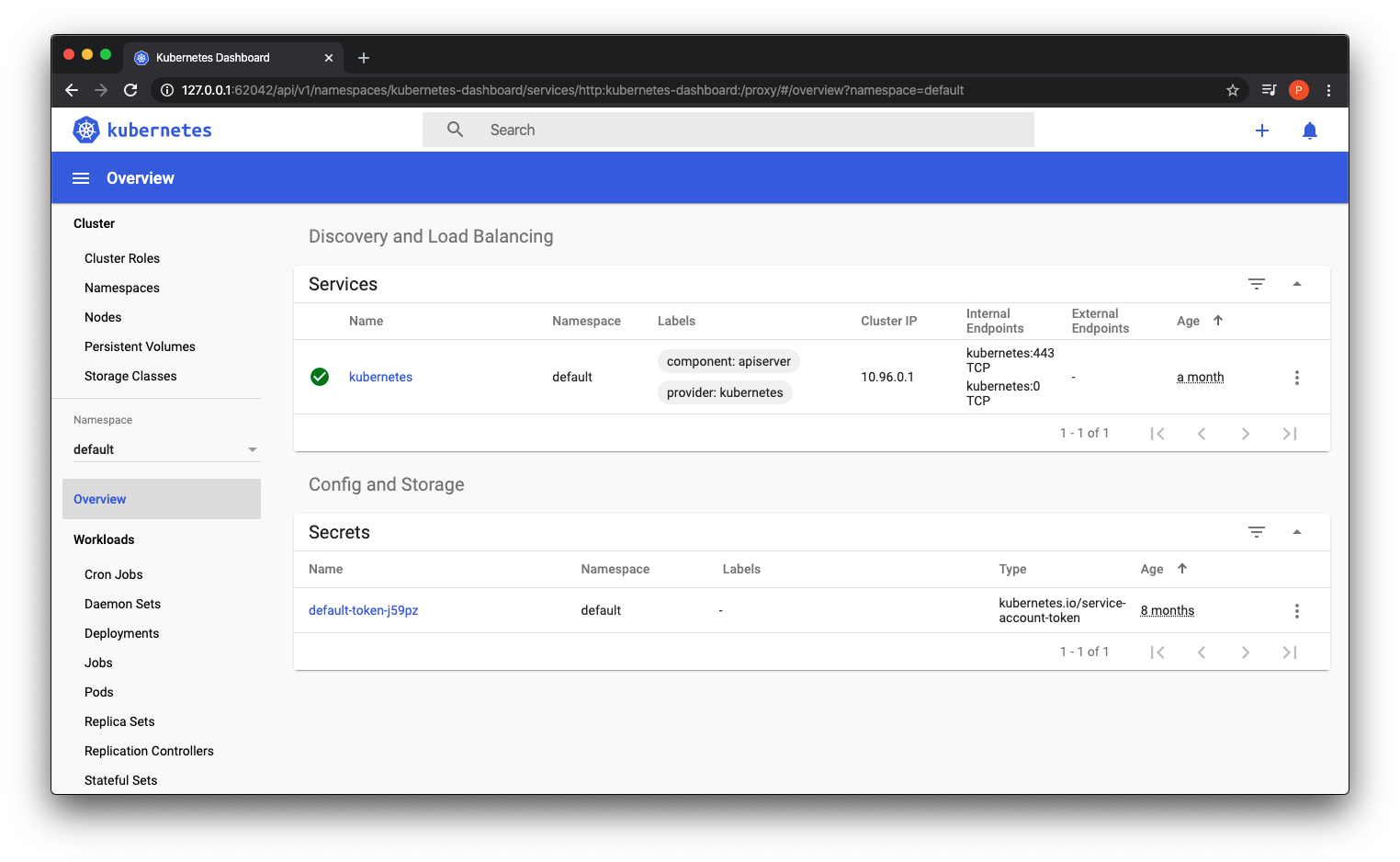This screenshot has width=1400, height=862.
Task: Select Namespaces in sidebar
Action: [122, 288]
